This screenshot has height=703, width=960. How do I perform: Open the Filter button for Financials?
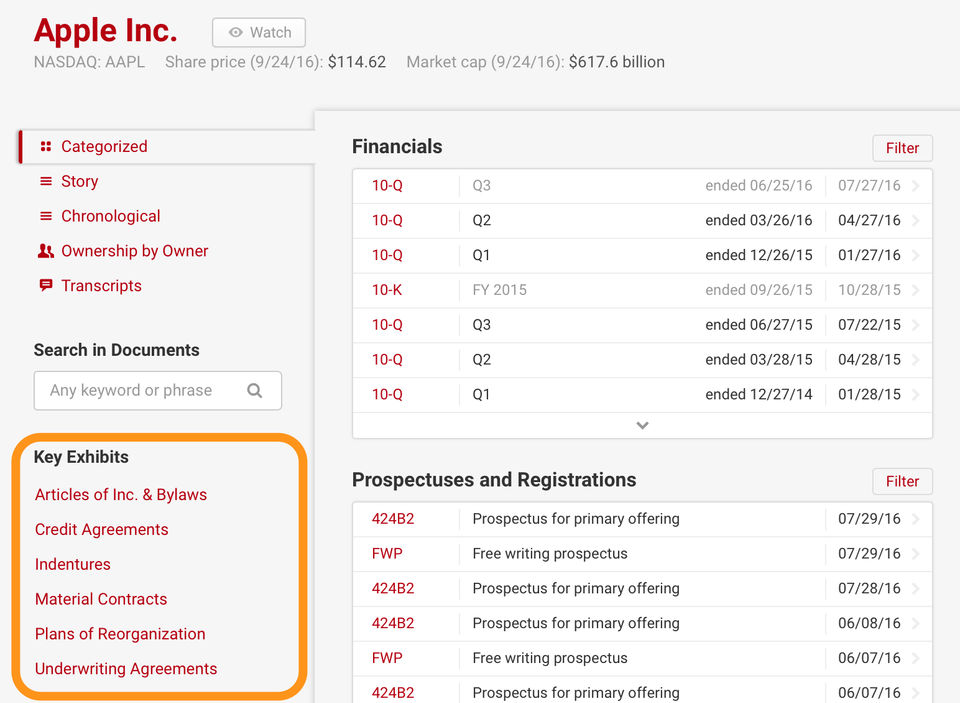point(901,147)
